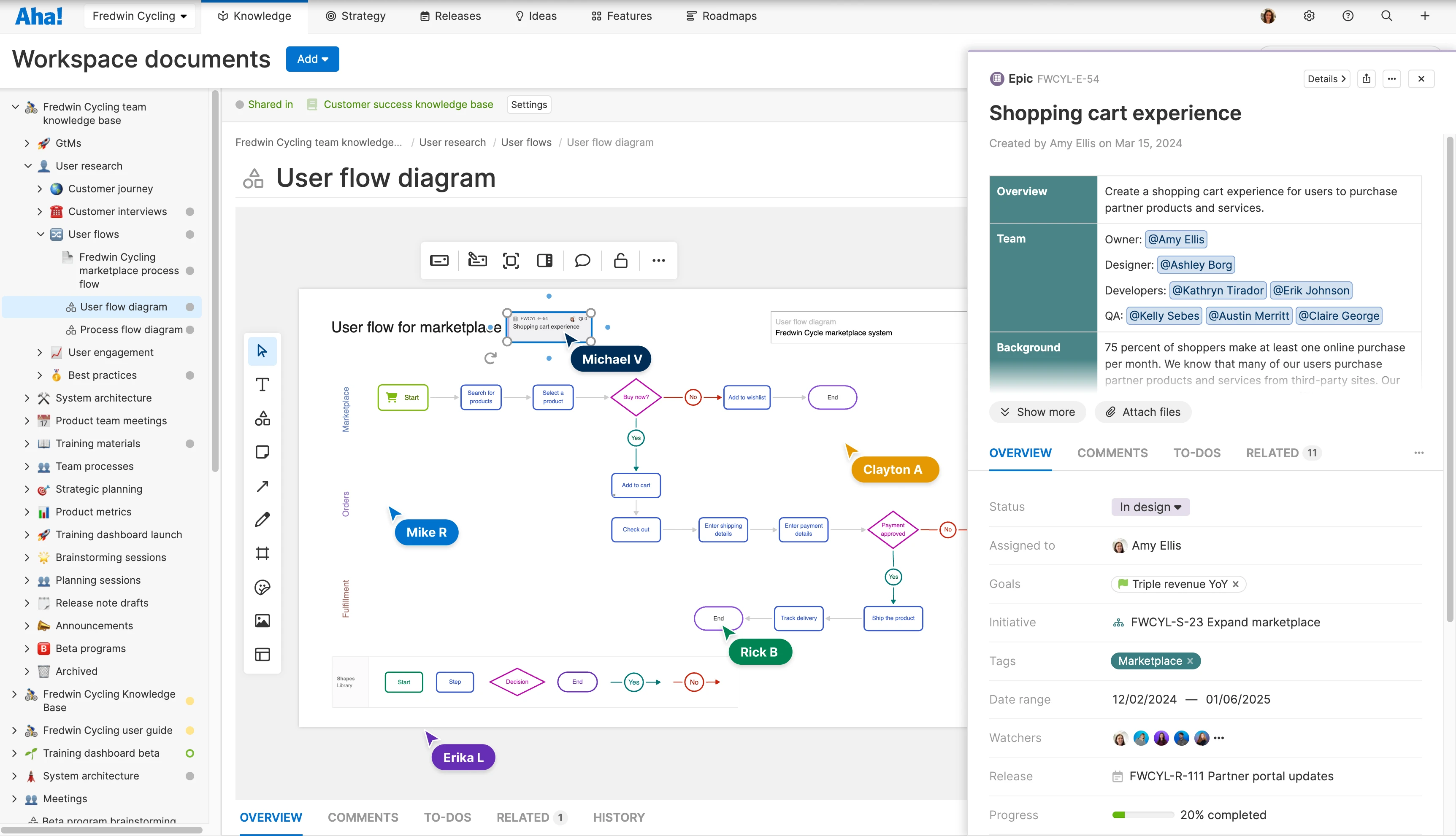This screenshot has width=1456, height=836.
Task: Click the Insert image tool
Action: (263, 621)
